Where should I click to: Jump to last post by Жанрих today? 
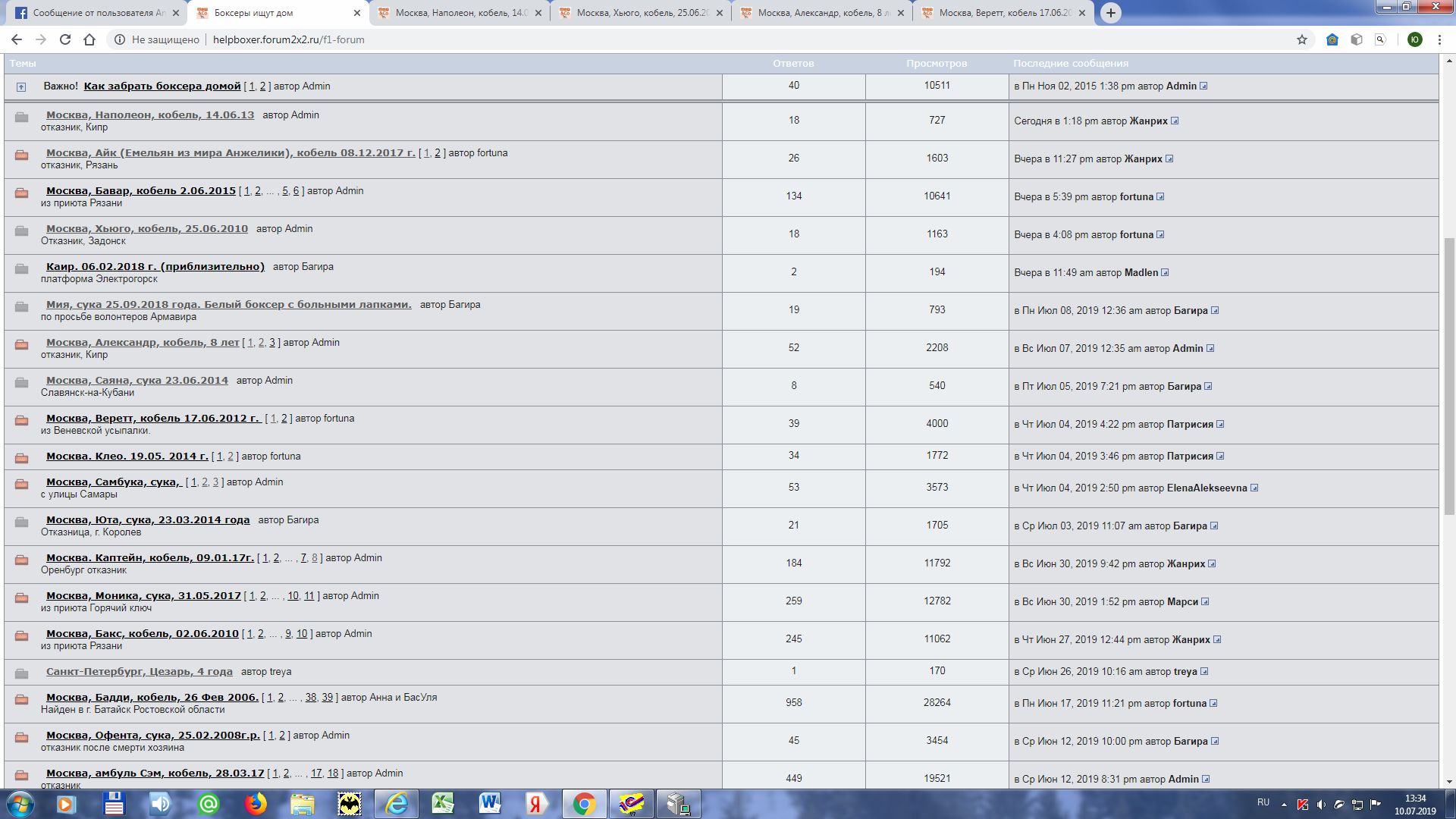(x=1175, y=121)
